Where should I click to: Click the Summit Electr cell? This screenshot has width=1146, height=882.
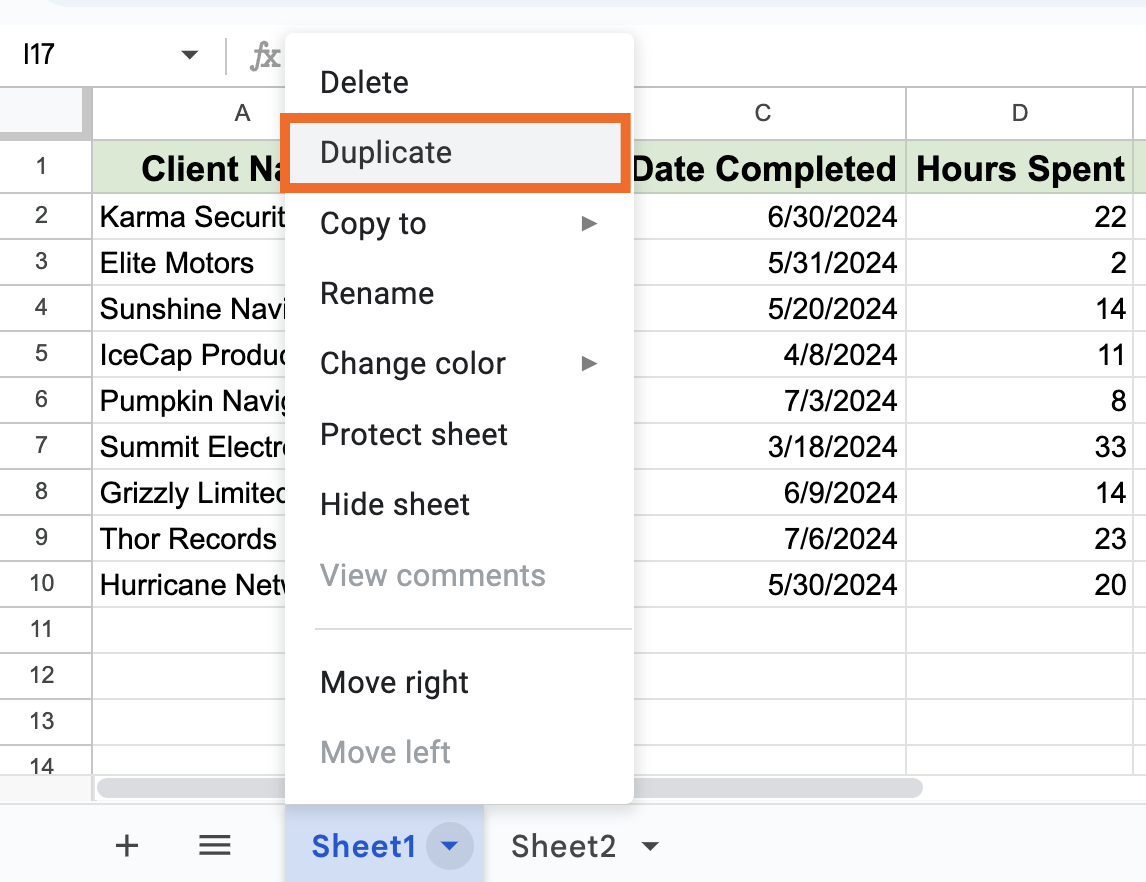coord(189,446)
